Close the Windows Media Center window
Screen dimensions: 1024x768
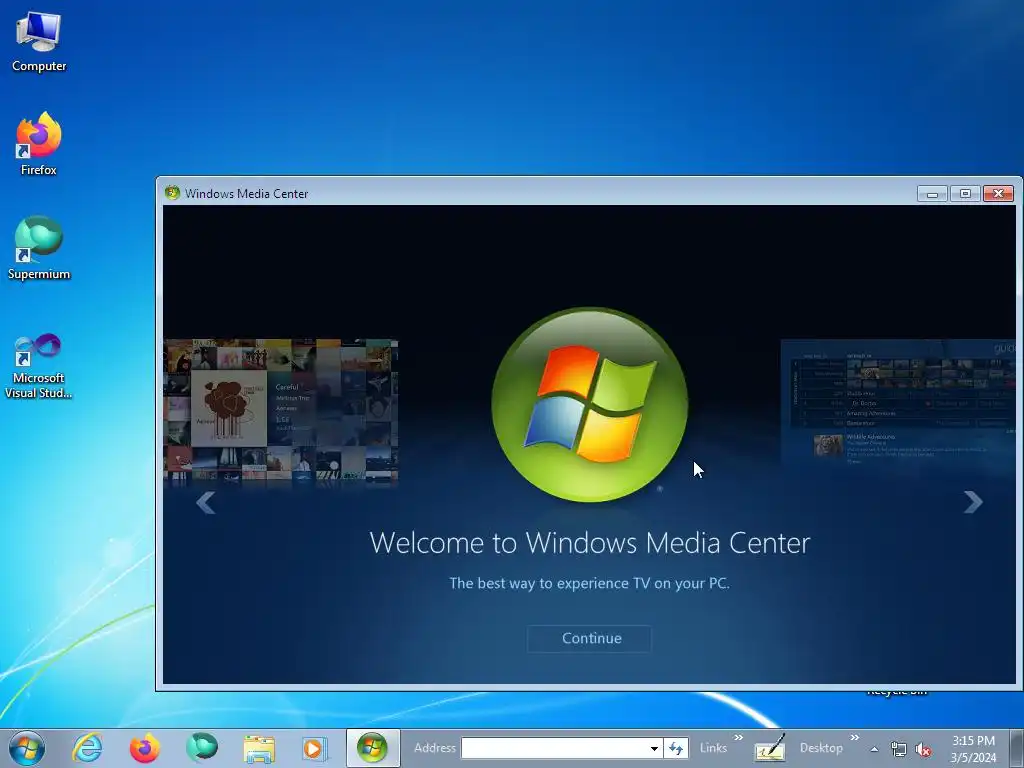[x=999, y=193]
